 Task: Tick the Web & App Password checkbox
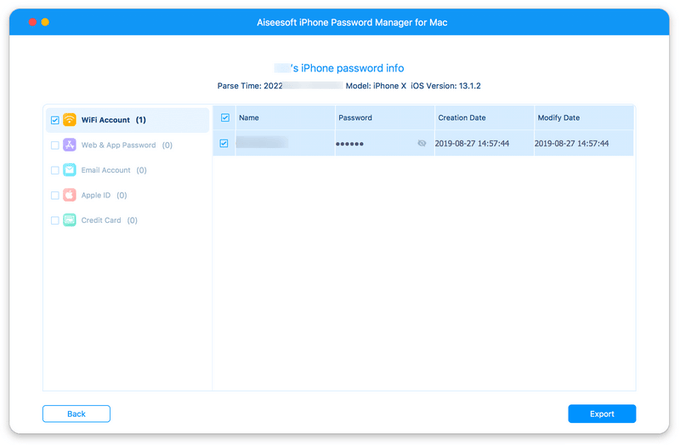[54, 145]
